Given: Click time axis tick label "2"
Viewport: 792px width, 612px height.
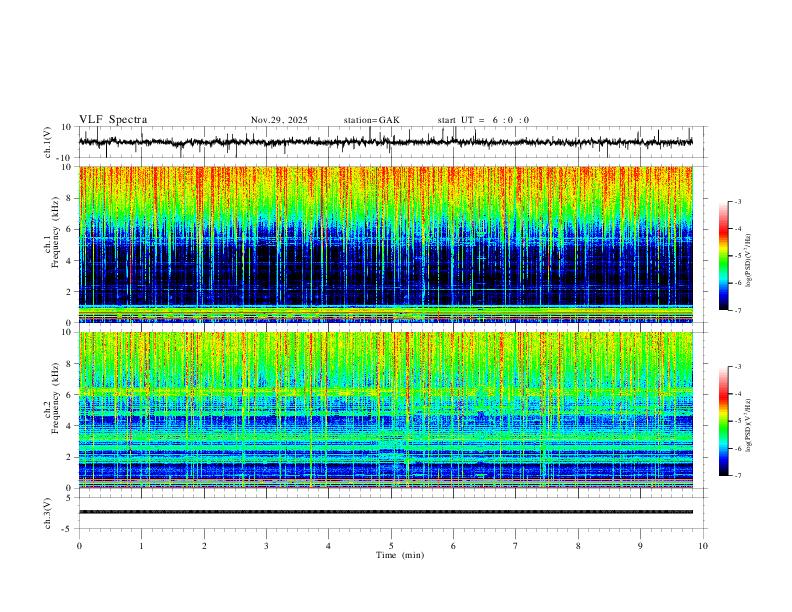Looking at the screenshot, I should 204,546.
